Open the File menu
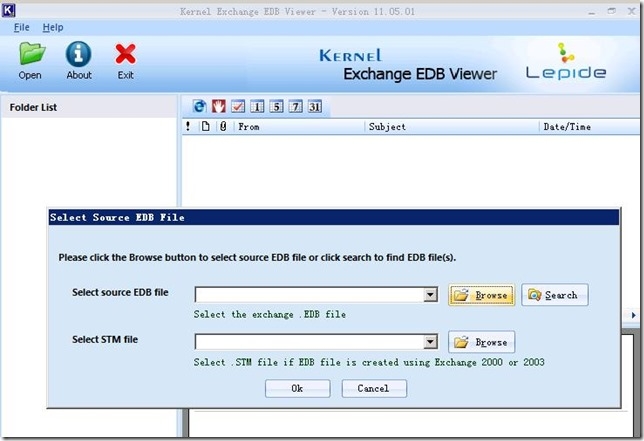 pos(21,28)
